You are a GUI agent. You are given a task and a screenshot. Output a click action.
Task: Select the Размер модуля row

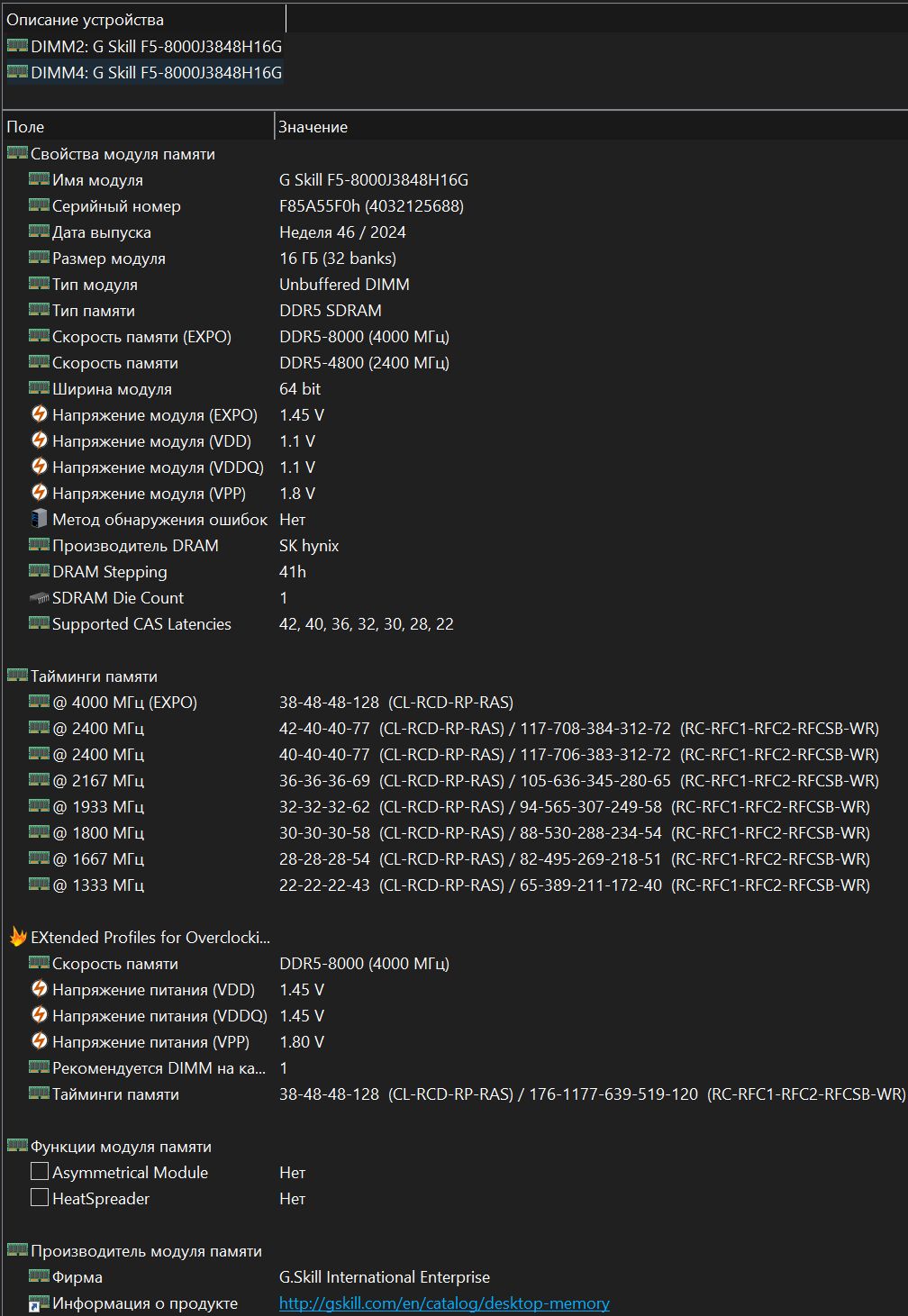click(x=454, y=259)
